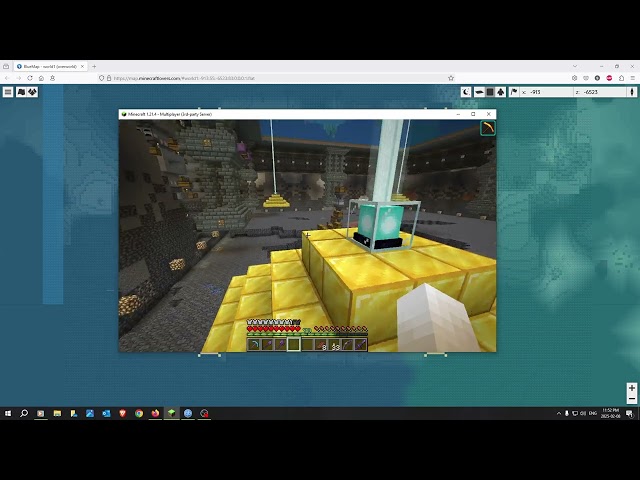Open Outlook from the taskbar
The image size is (640, 480).
click(x=106, y=413)
